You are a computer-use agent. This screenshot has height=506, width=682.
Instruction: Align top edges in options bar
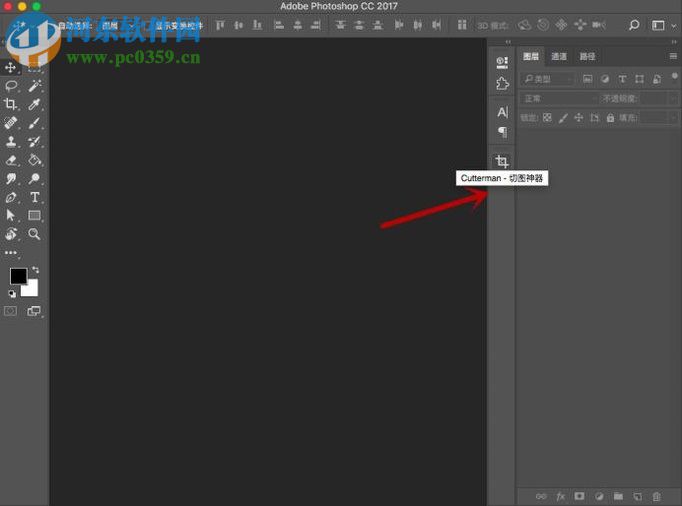pyautogui.click(x=220, y=25)
